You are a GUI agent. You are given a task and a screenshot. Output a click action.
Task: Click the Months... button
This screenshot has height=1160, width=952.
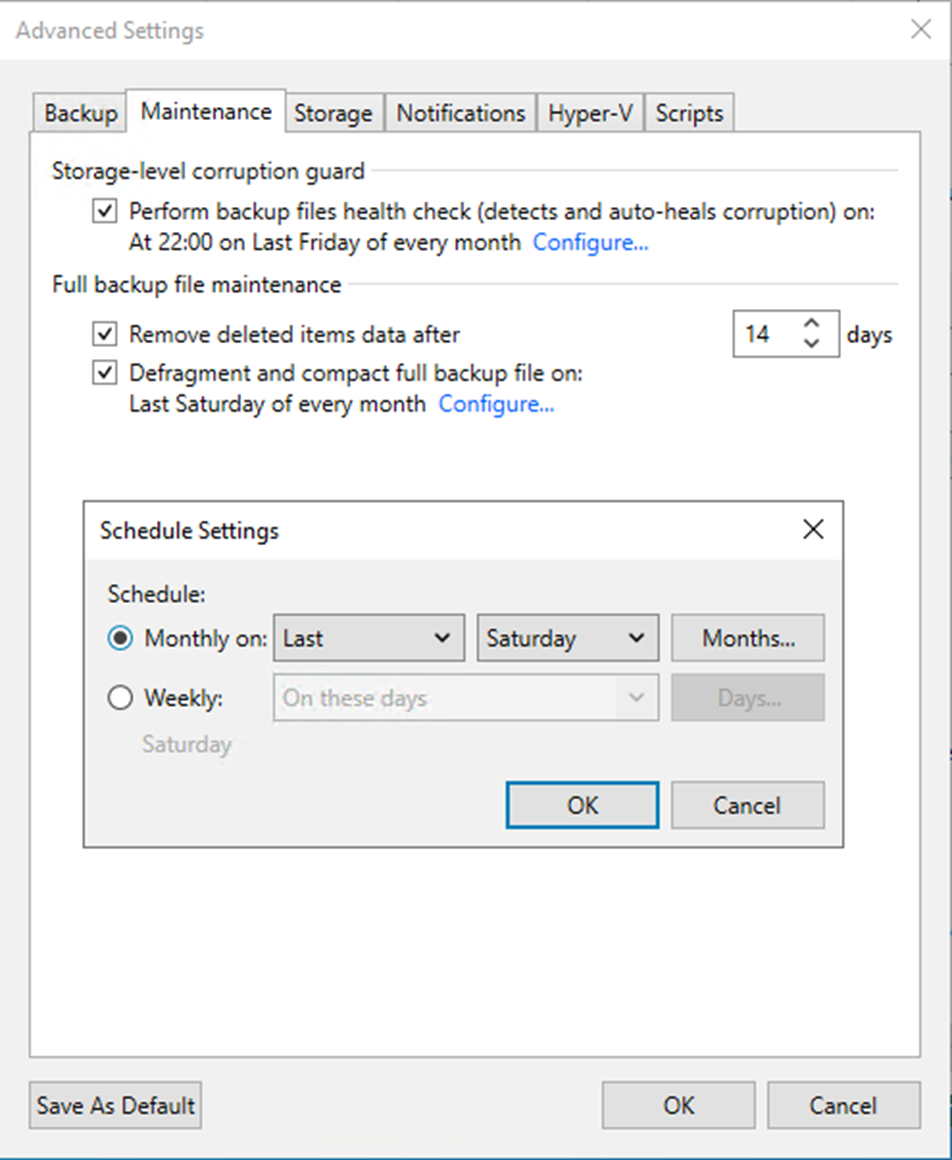point(748,639)
